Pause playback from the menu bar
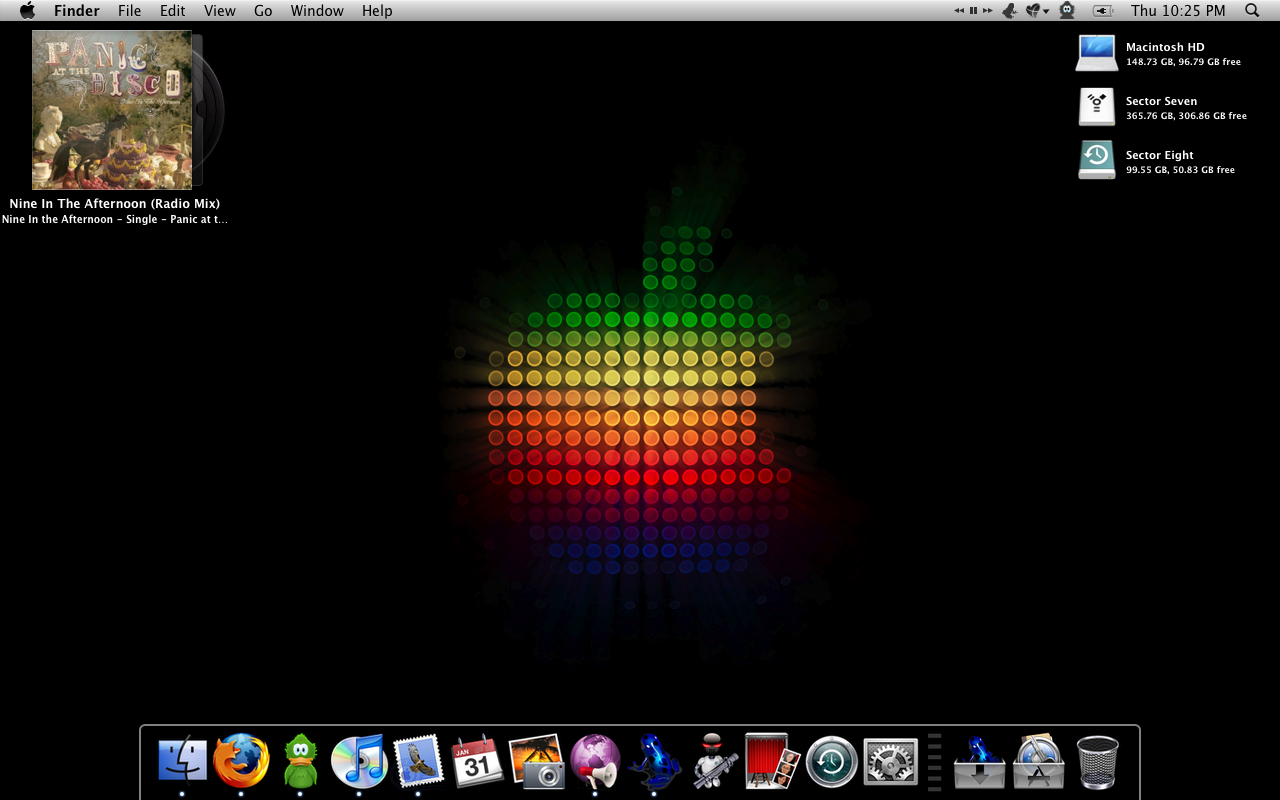Screen dimensions: 1280x800 [973, 10]
